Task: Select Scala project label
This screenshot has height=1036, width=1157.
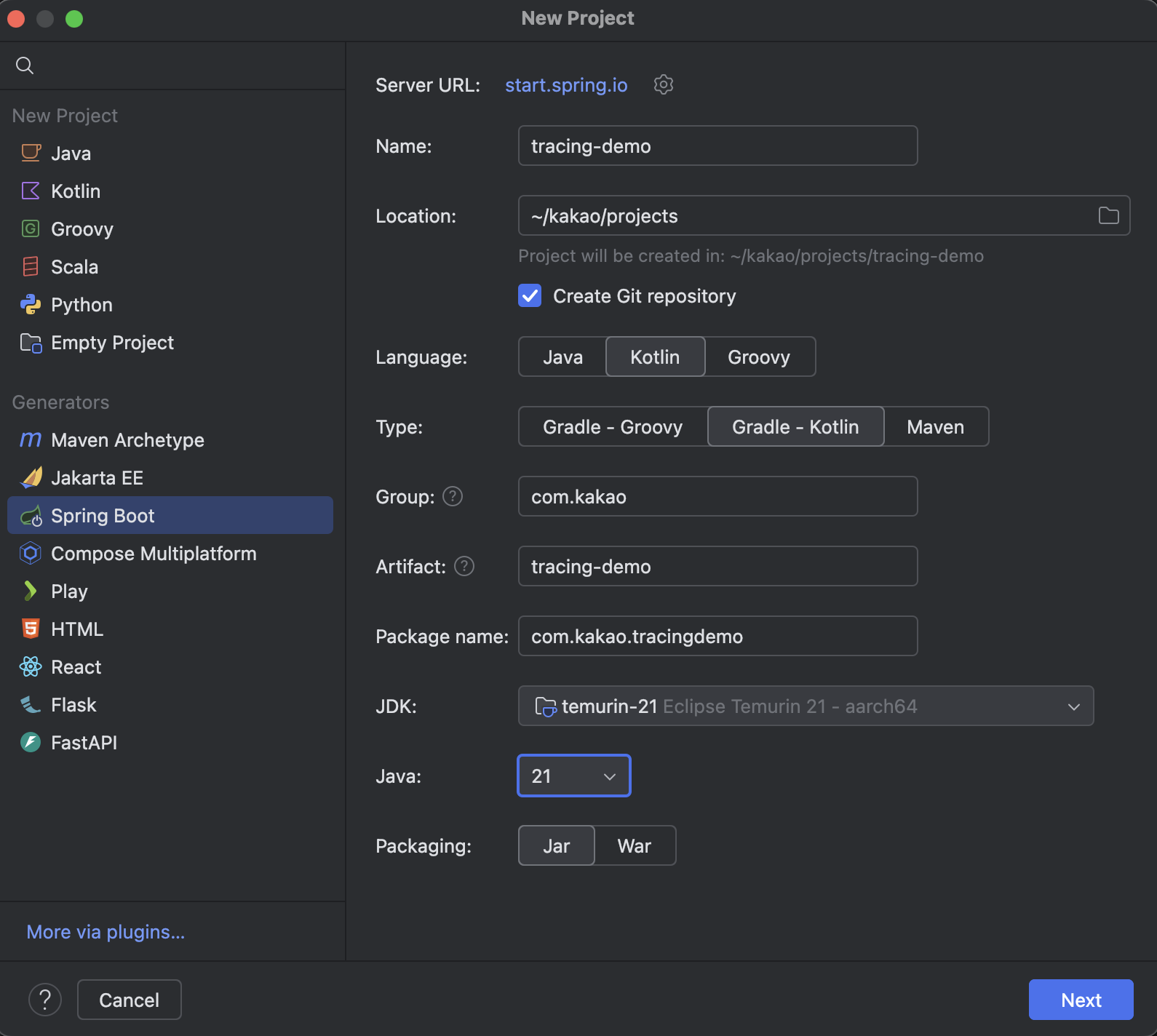Action: [74, 266]
